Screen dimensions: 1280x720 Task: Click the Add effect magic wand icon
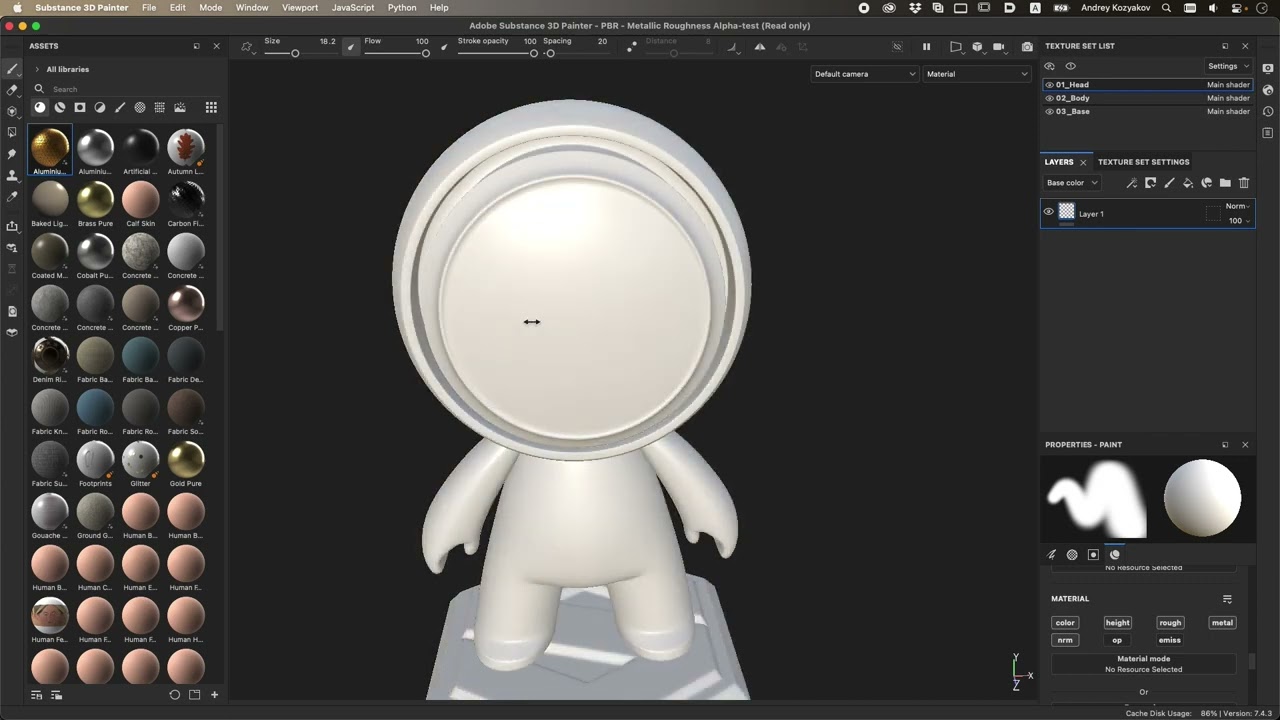[x=1131, y=183]
